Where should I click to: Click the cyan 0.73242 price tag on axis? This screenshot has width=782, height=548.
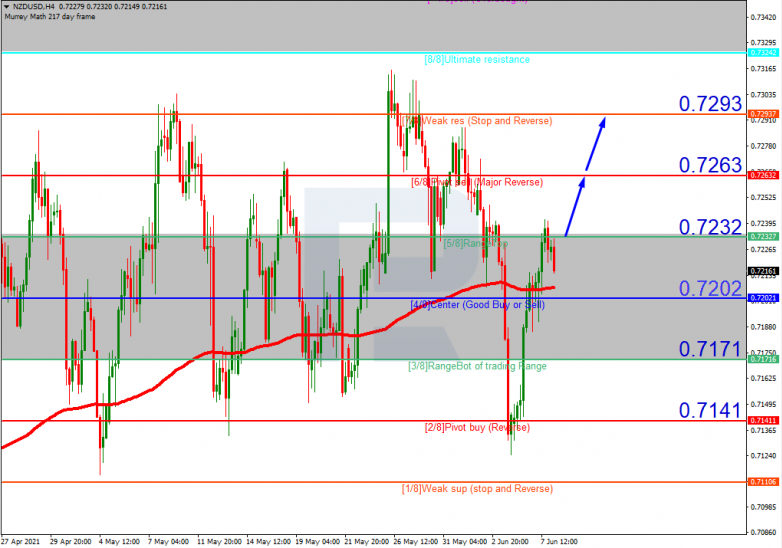tap(763, 53)
